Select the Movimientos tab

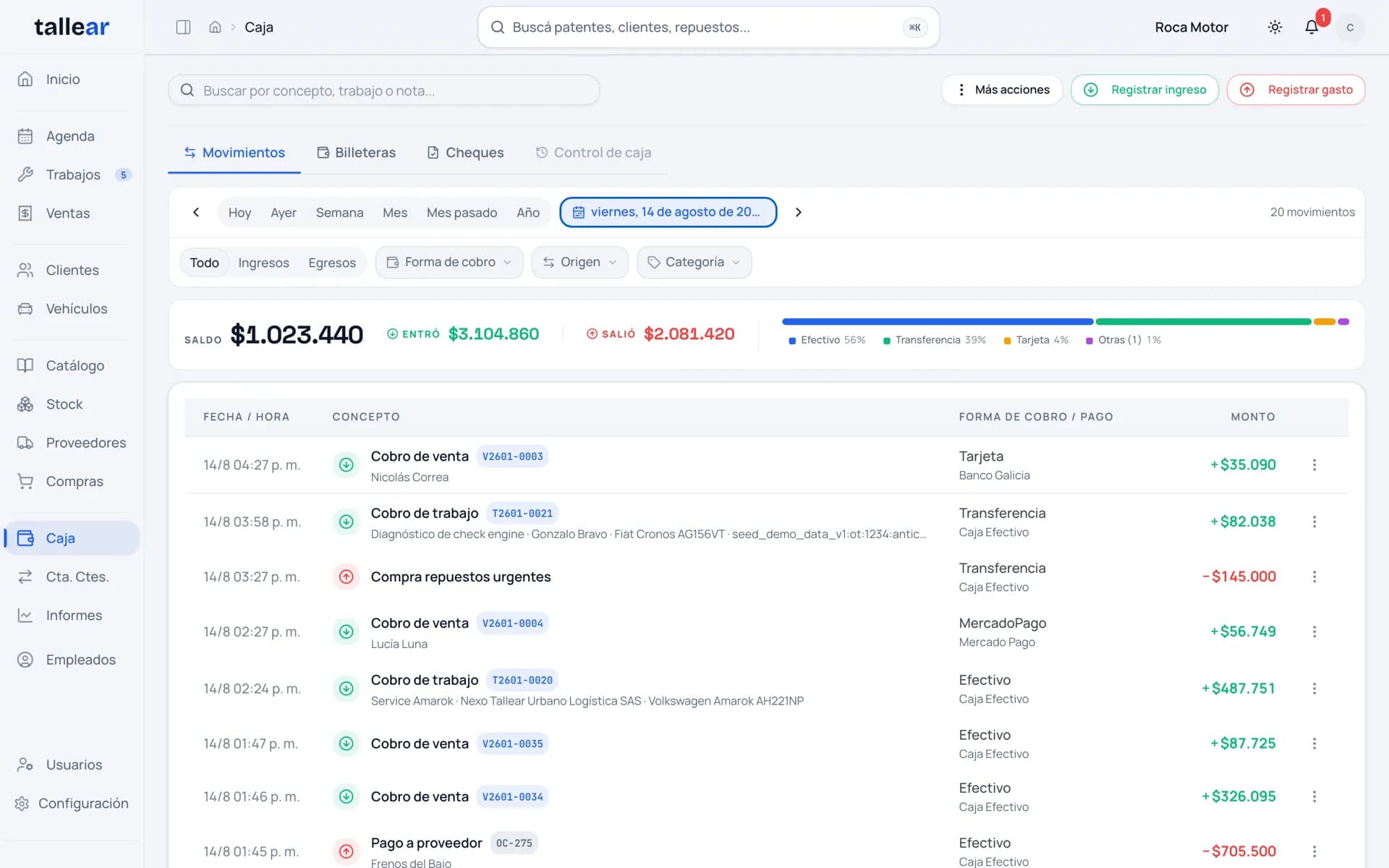234,153
